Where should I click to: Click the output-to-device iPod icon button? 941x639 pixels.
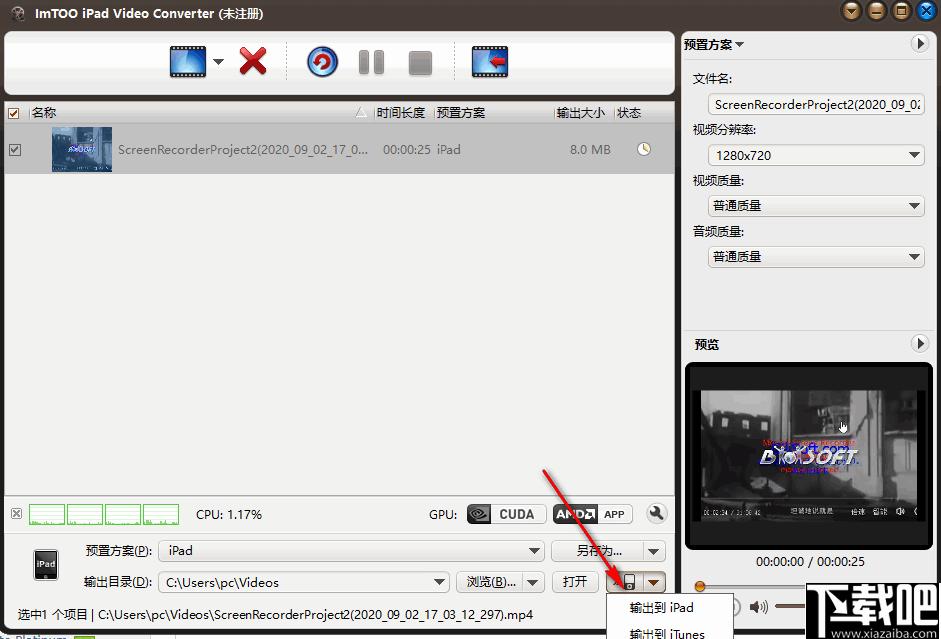(x=624, y=582)
